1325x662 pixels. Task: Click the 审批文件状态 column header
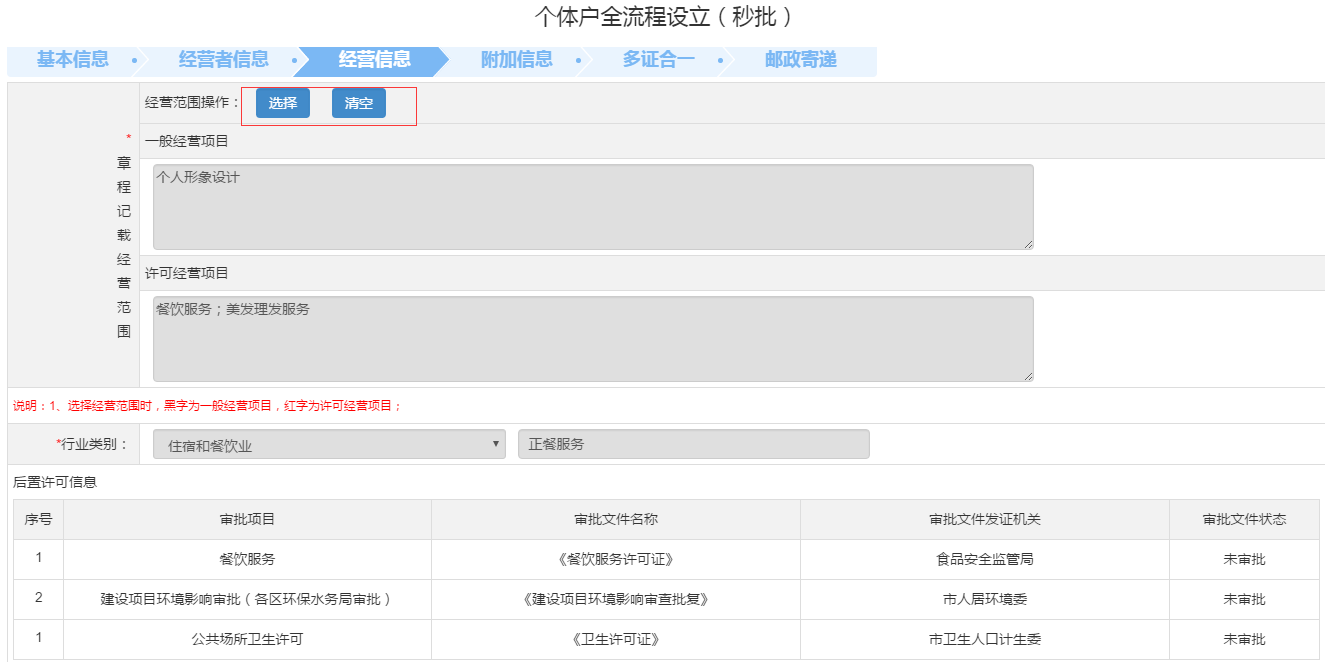click(x=1244, y=520)
